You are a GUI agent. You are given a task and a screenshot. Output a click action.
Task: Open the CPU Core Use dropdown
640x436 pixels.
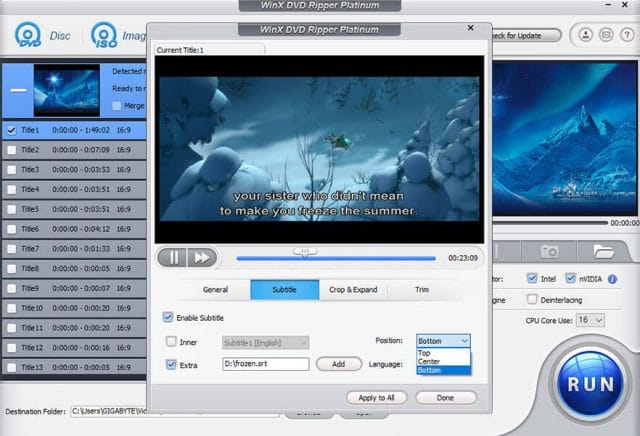[x=590, y=319]
